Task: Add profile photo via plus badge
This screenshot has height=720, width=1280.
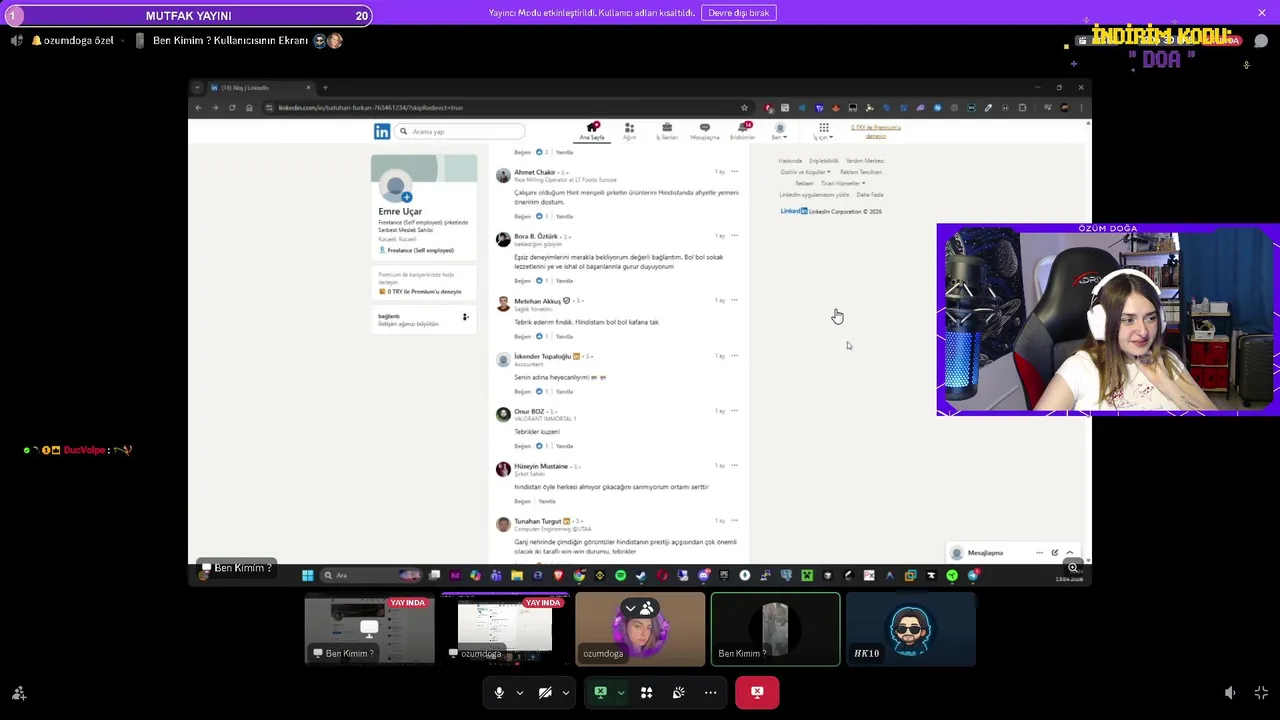Action: [x=406, y=197]
